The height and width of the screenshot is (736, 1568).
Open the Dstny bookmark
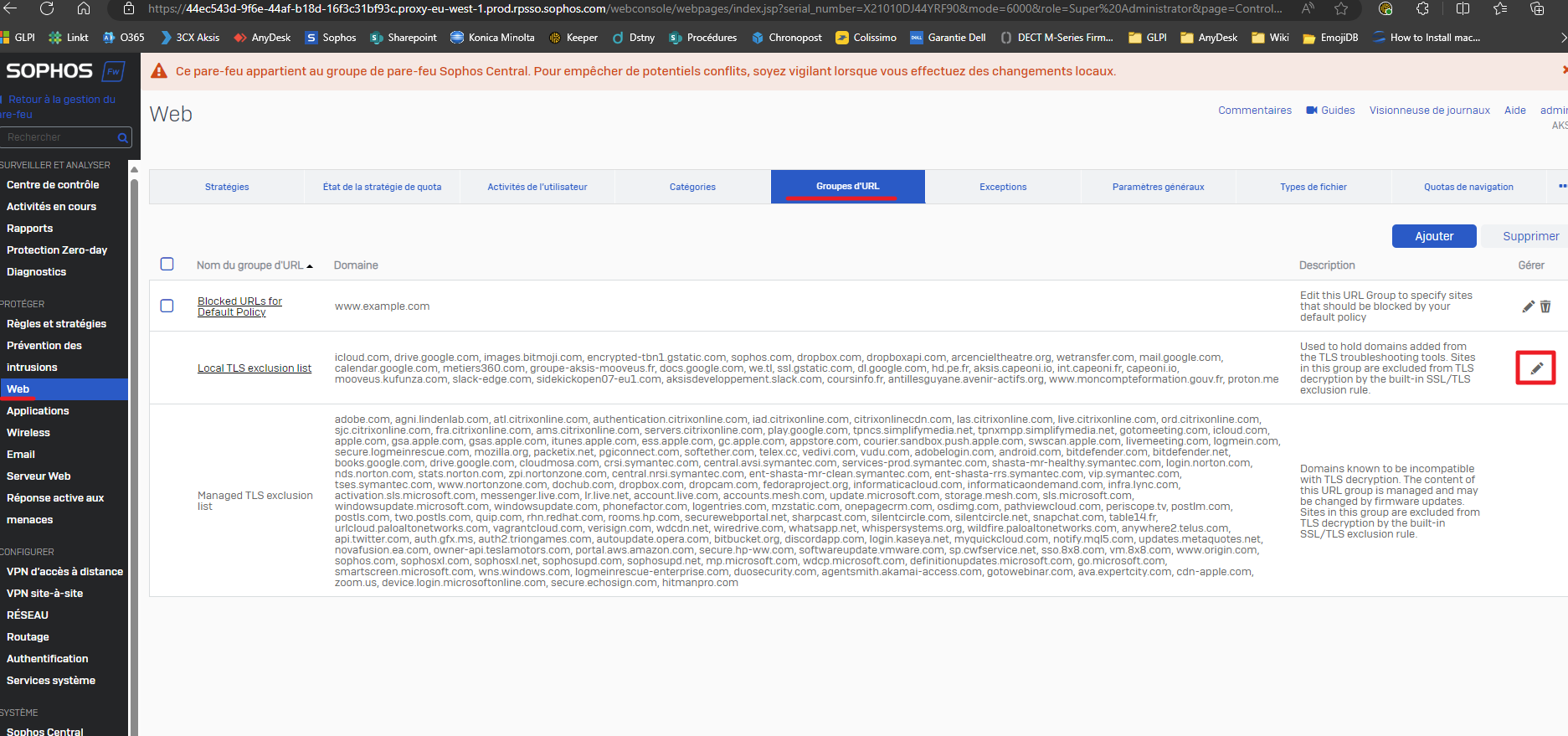634,38
